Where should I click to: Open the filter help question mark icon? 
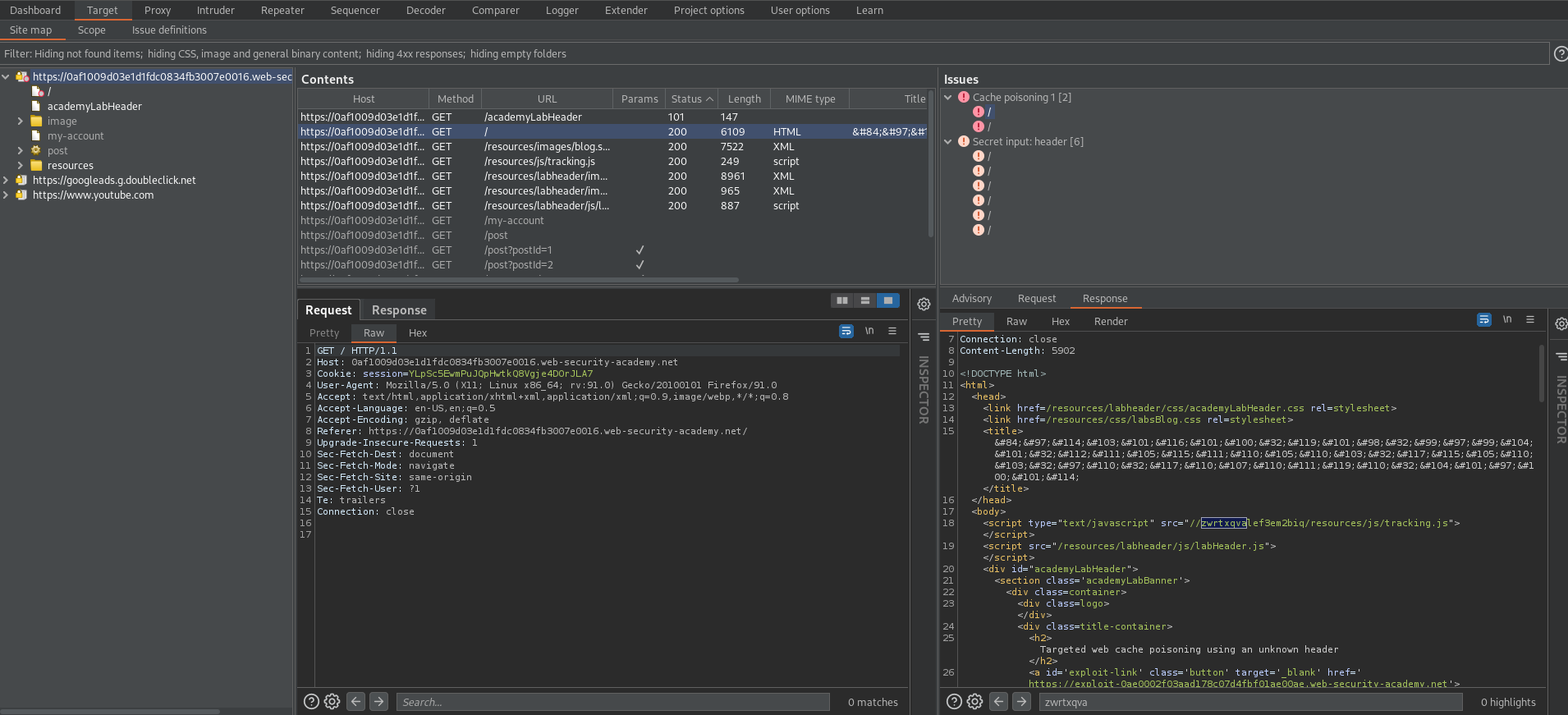tap(1561, 54)
